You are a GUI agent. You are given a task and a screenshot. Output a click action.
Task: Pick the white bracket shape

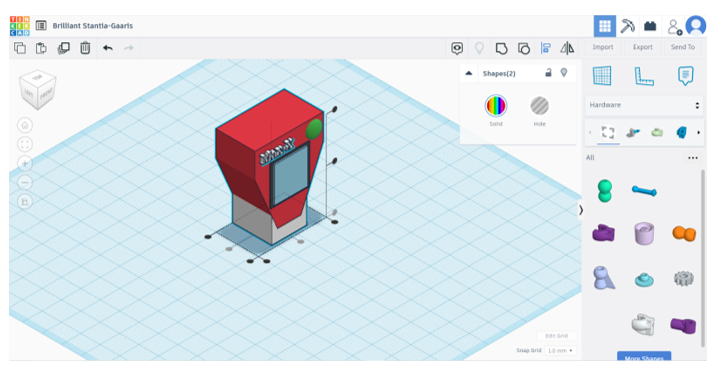(643, 324)
